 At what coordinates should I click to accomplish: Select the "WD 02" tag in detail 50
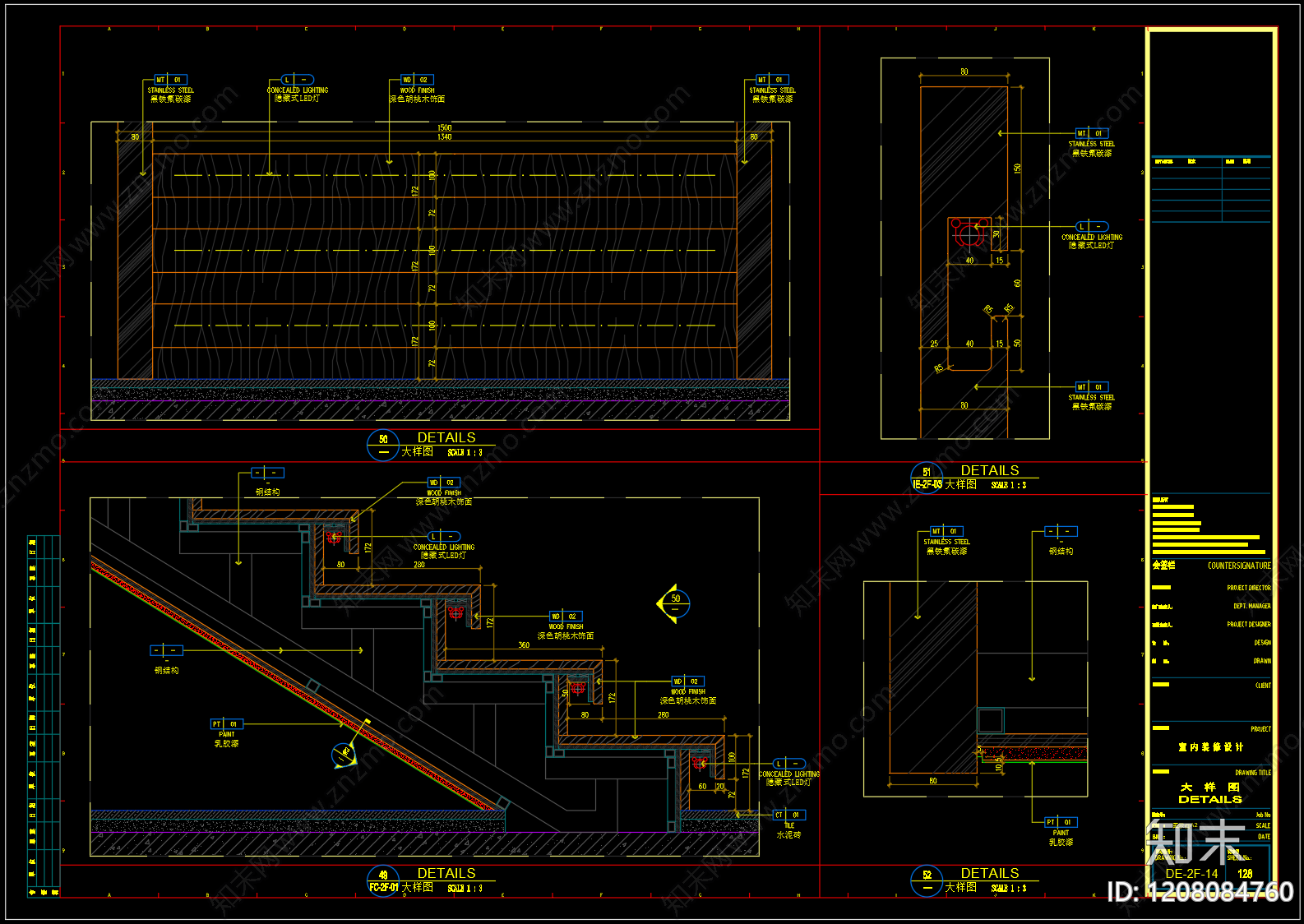tap(417, 80)
